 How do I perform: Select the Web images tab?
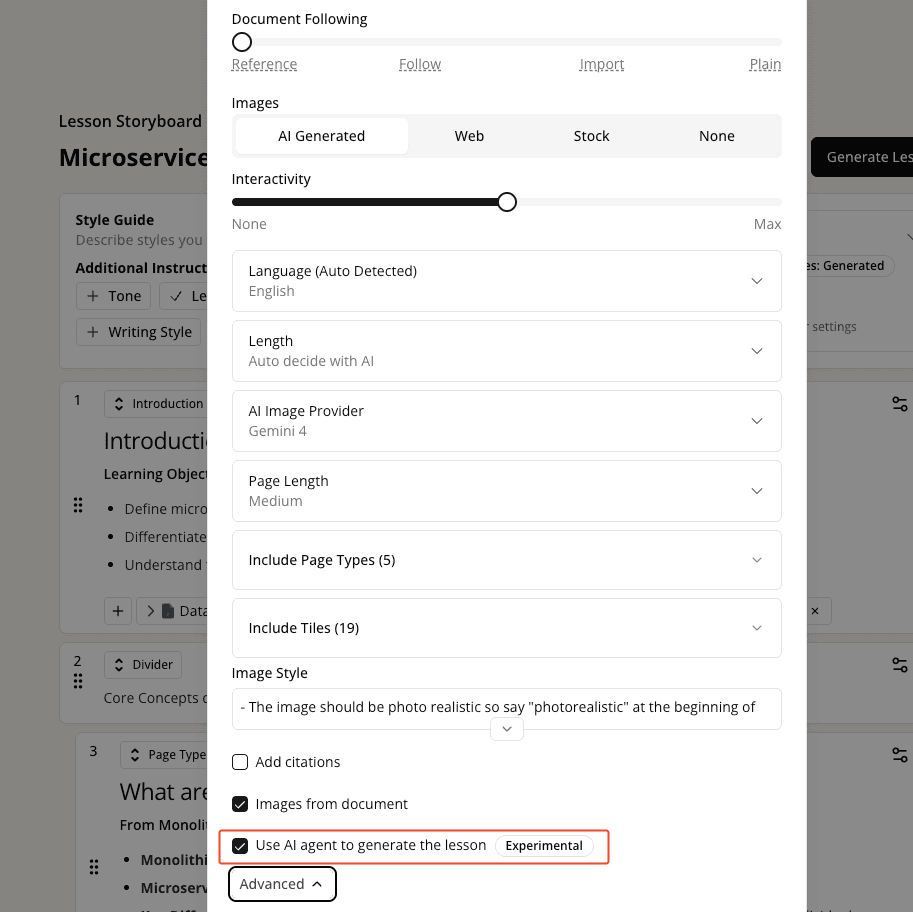click(x=469, y=136)
